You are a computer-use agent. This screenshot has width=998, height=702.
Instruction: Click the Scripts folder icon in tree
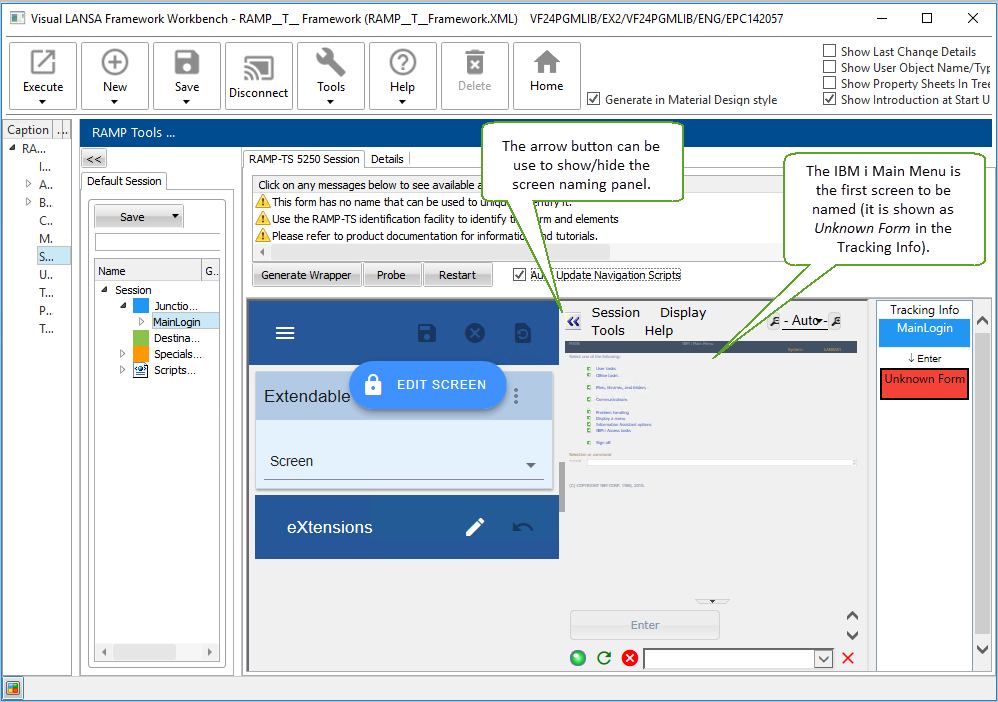click(x=141, y=370)
